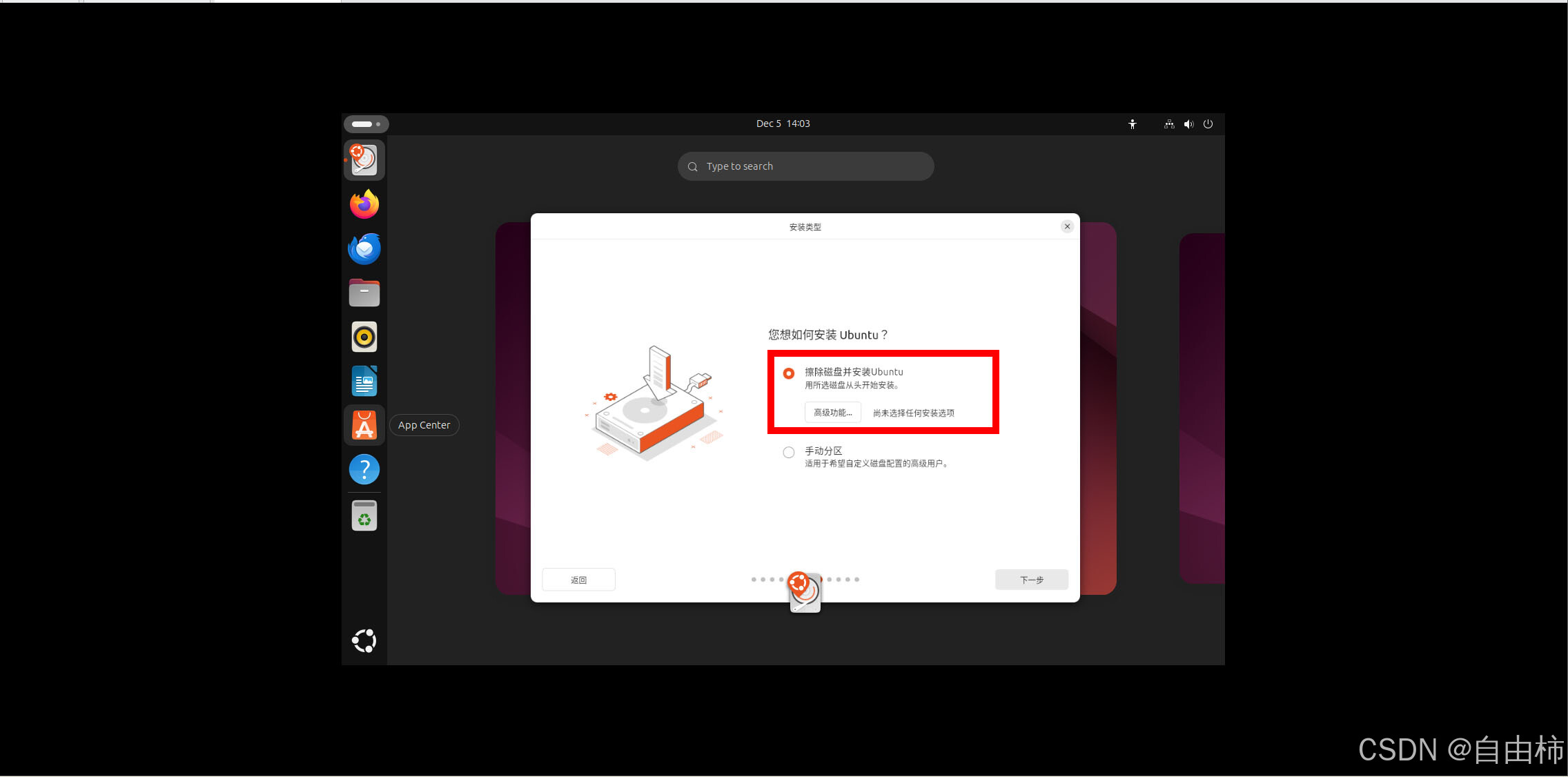Click 下一步 to continue installation
This screenshot has height=777, width=1568.
(x=1031, y=579)
